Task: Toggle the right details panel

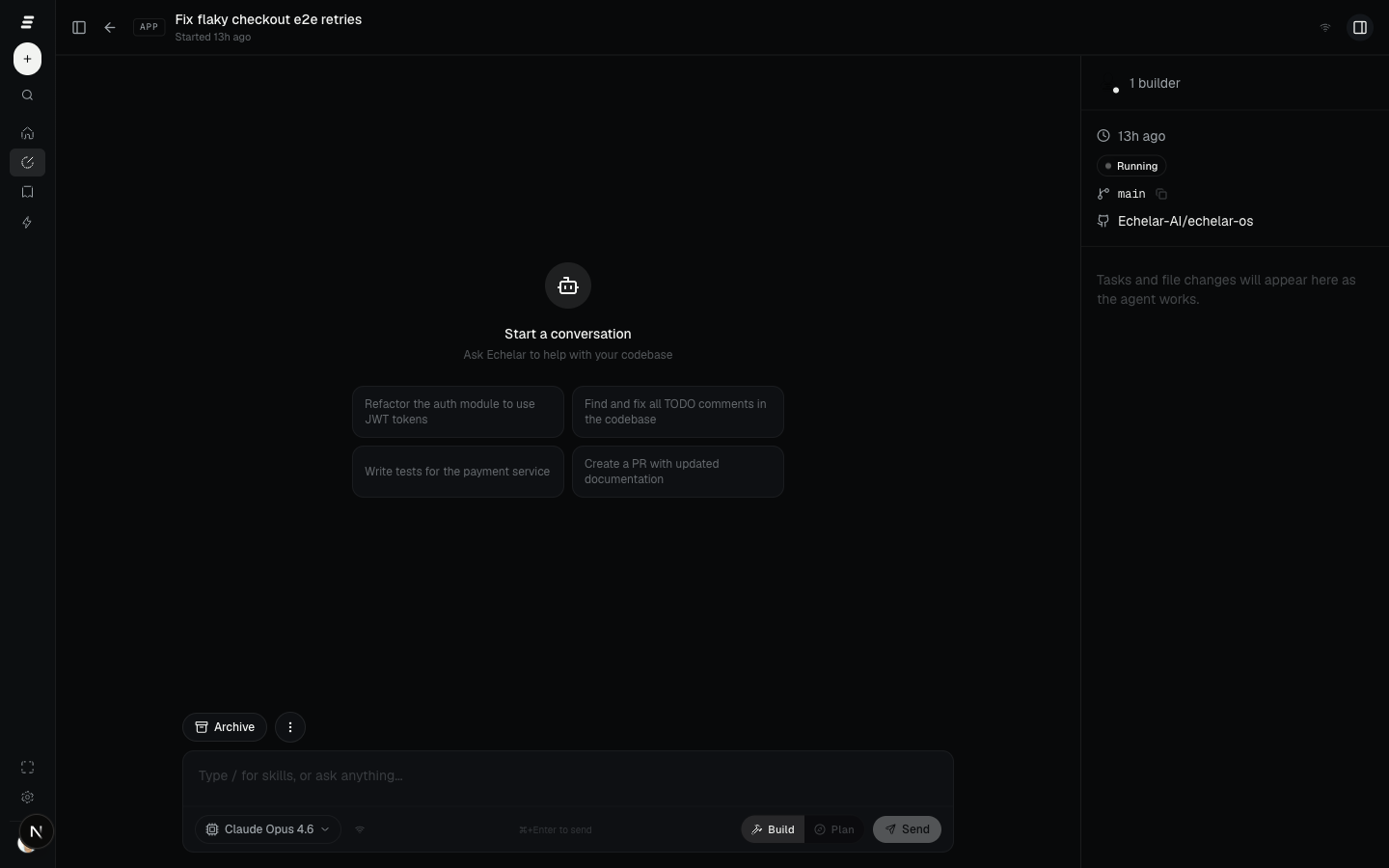Action: (1360, 28)
